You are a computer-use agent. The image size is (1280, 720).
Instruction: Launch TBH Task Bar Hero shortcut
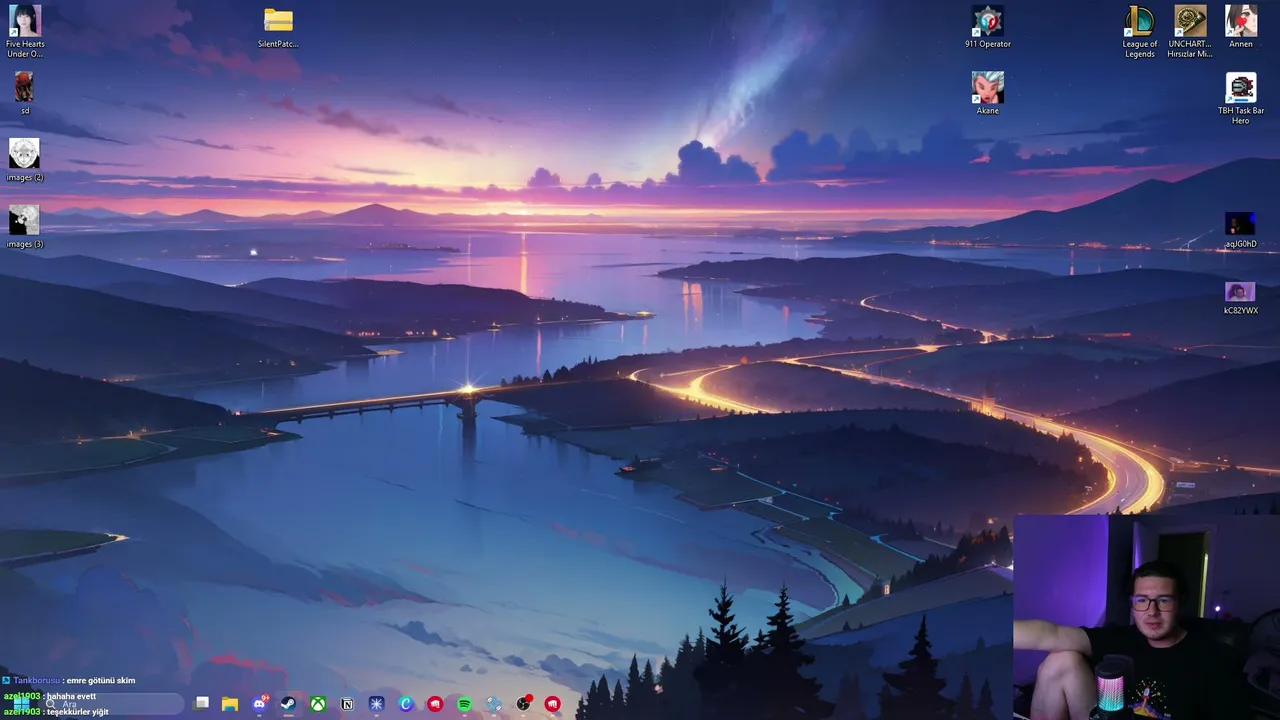[x=1241, y=98]
